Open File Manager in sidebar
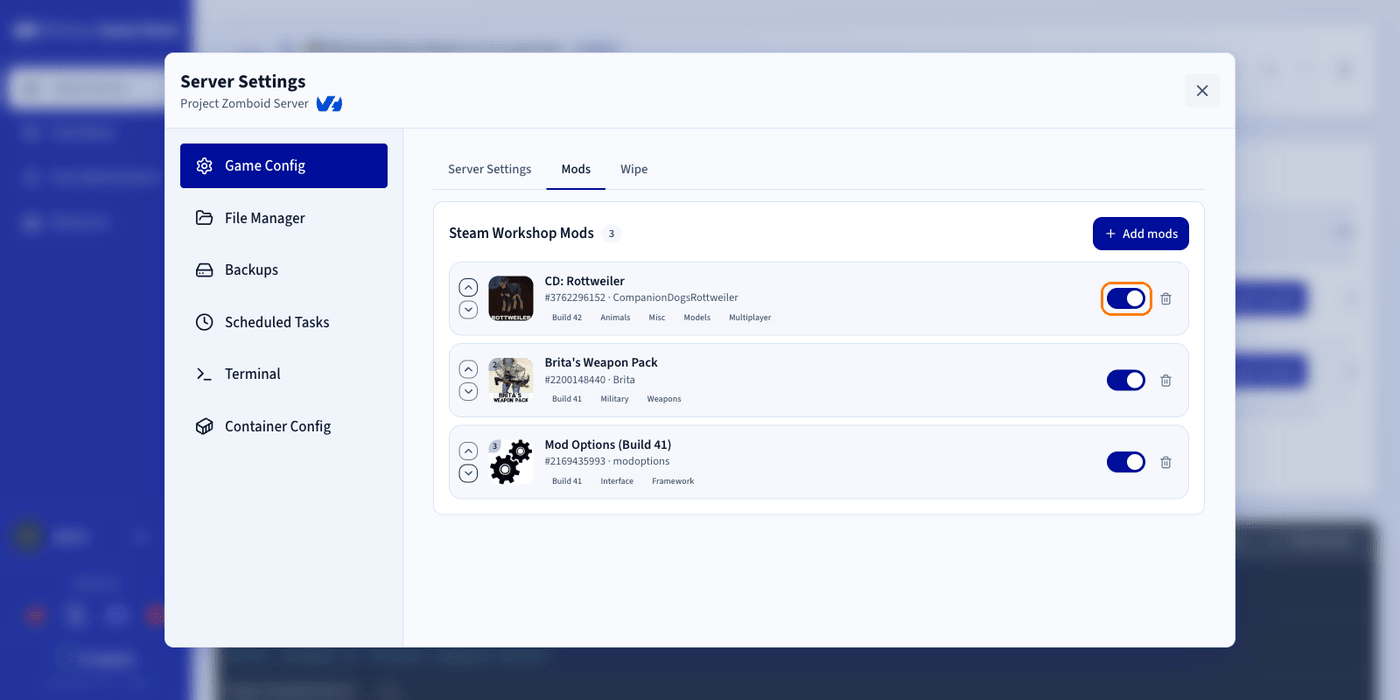This screenshot has height=700, width=1400. click(284, 218)
